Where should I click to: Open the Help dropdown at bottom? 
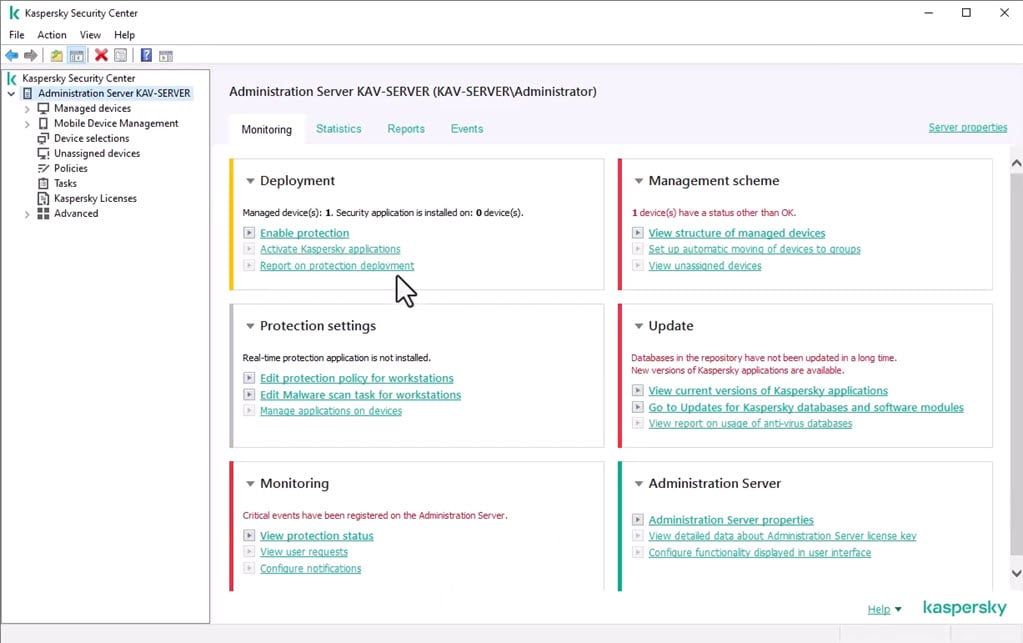click(884, 609)
